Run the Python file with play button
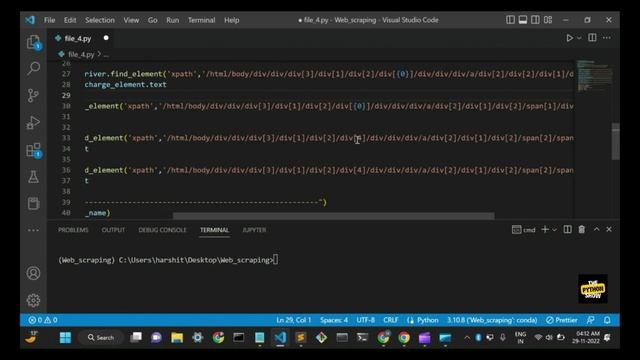Screen dimensions: 640x360 tap(569, 38)
